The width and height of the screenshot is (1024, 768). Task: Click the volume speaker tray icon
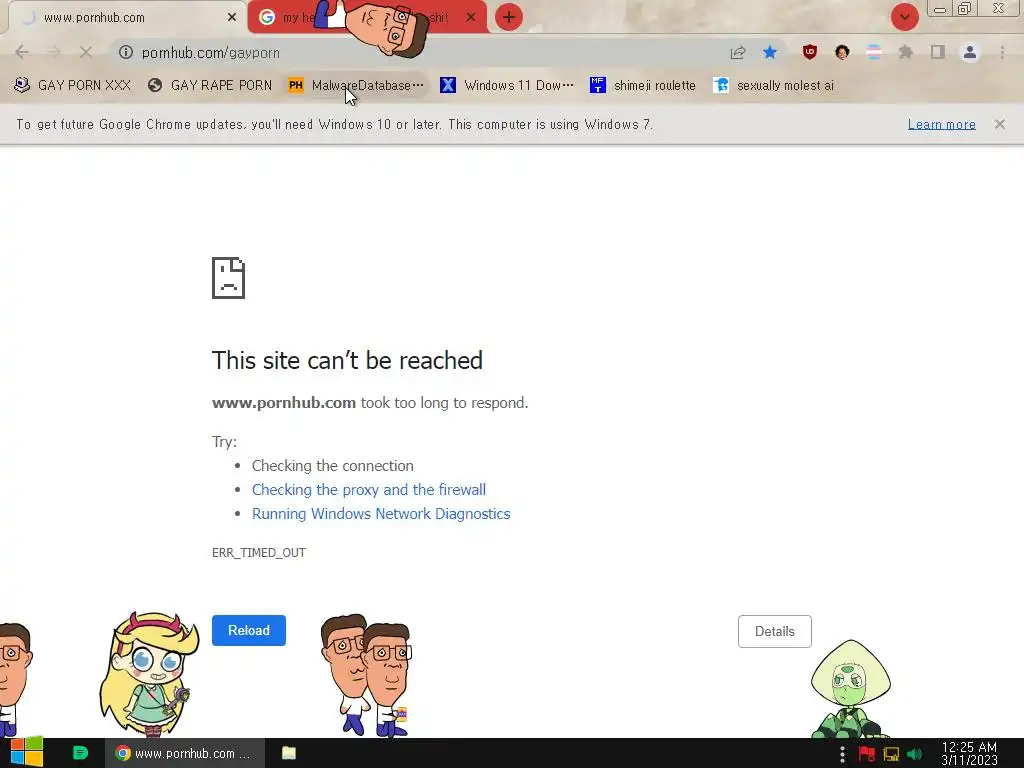click(x=915, y=754)
